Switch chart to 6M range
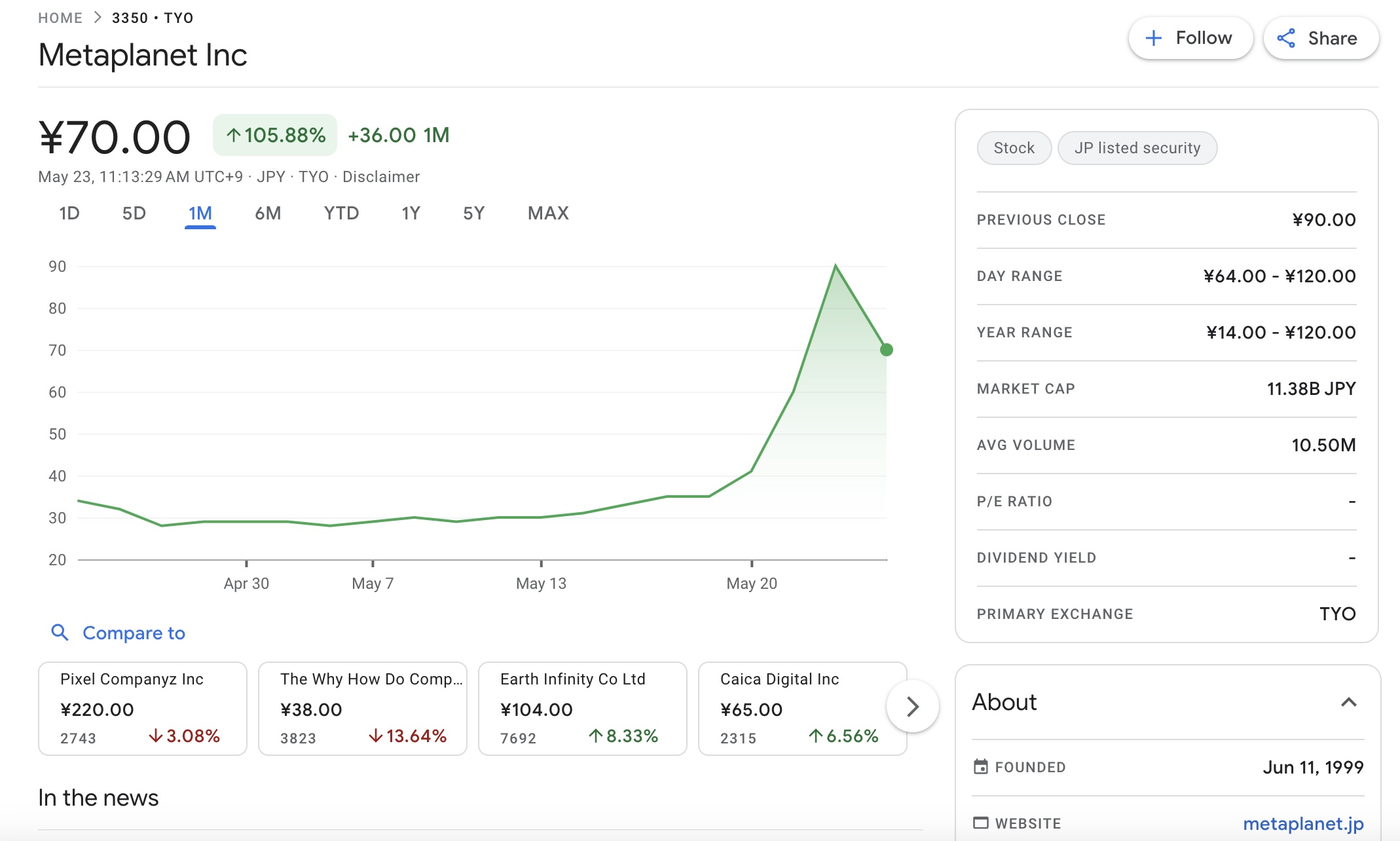 point(268,213)
